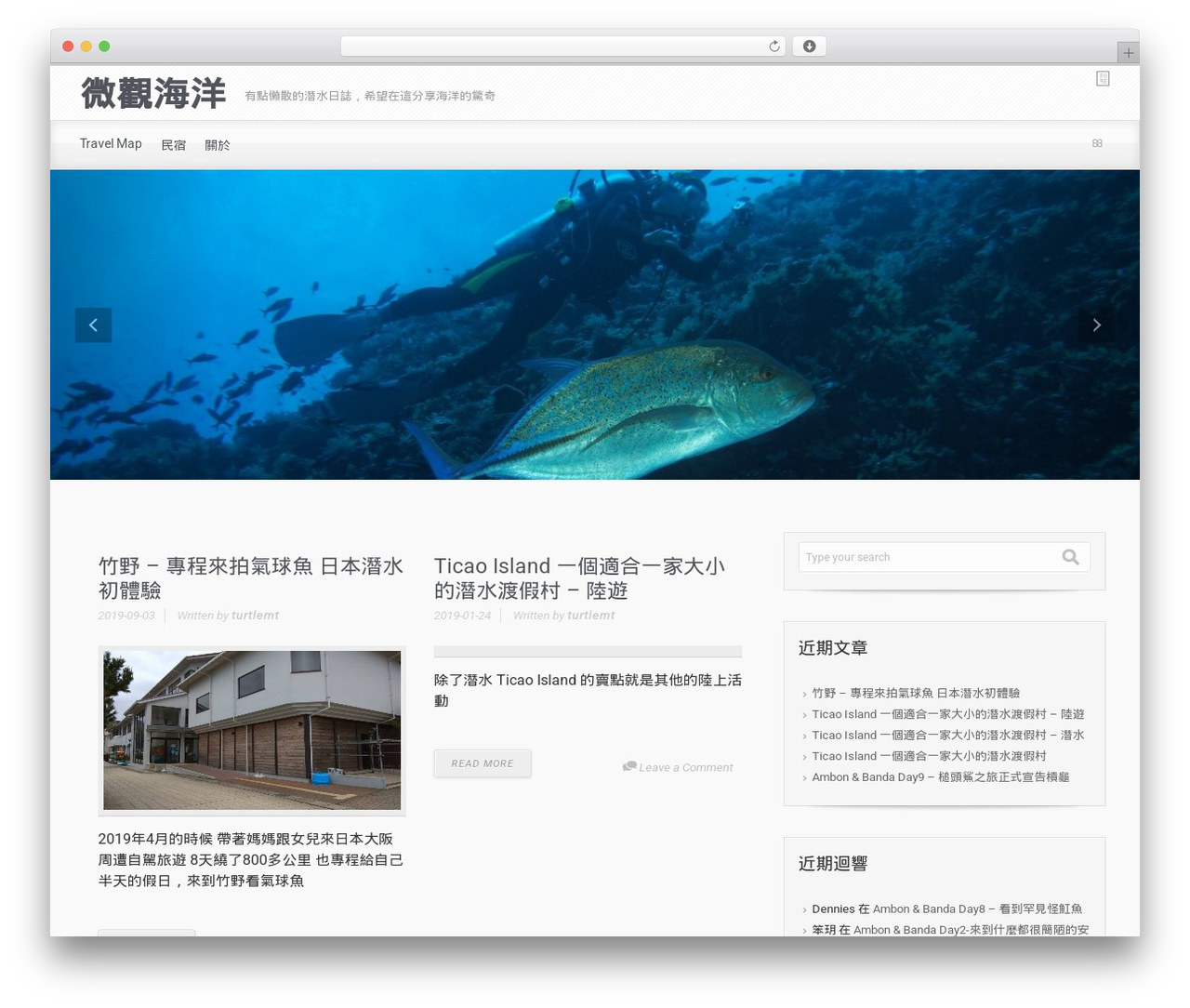Click the document icon at header top right
Image resolution: width=1190 pixels, height=1008 pixels.
(x=1103, y=79)
